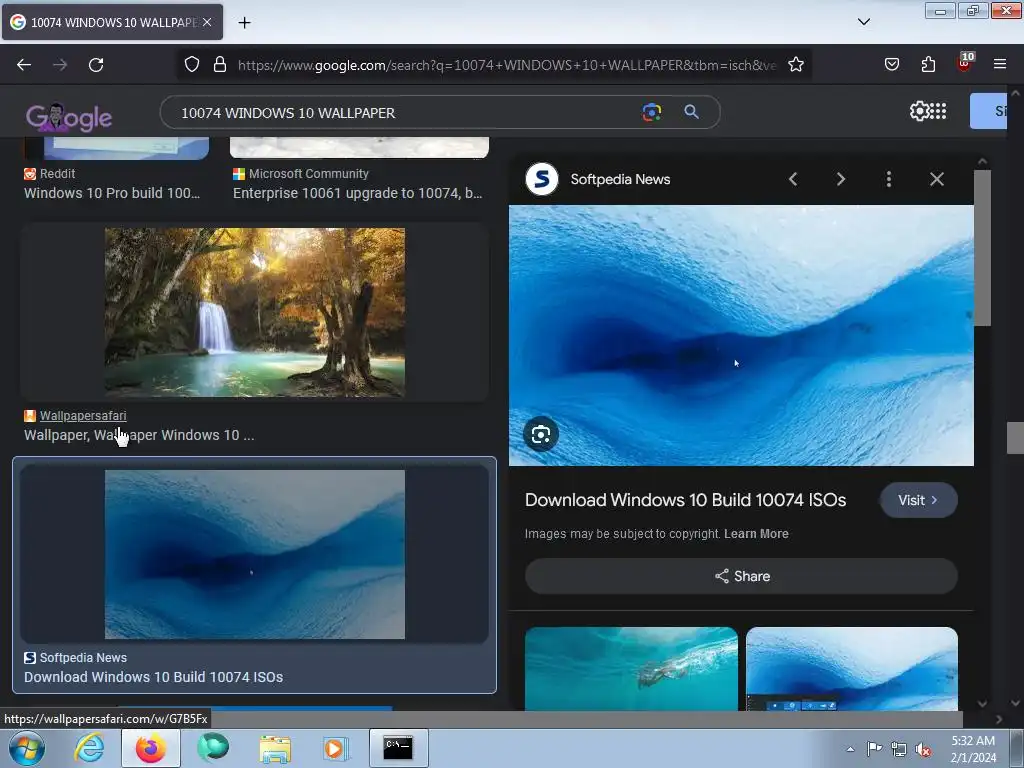Reload the current page
The width and height of the screenshot is (1024, 768).
(96, 65)
